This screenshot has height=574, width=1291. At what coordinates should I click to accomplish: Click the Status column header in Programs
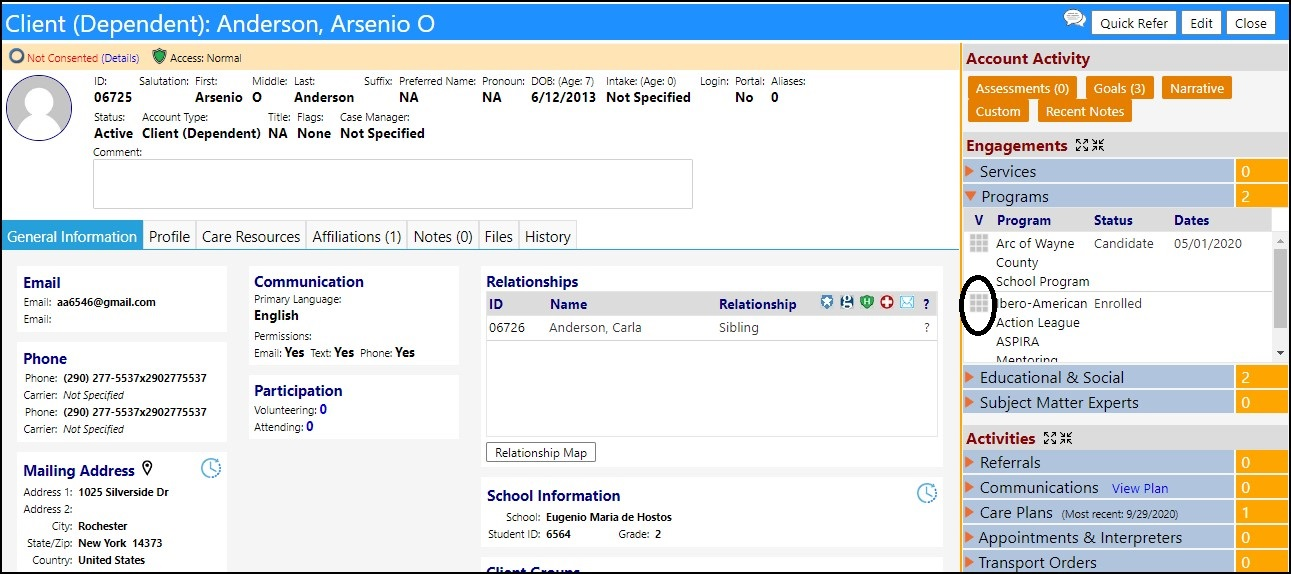(x=1113, y=220)
